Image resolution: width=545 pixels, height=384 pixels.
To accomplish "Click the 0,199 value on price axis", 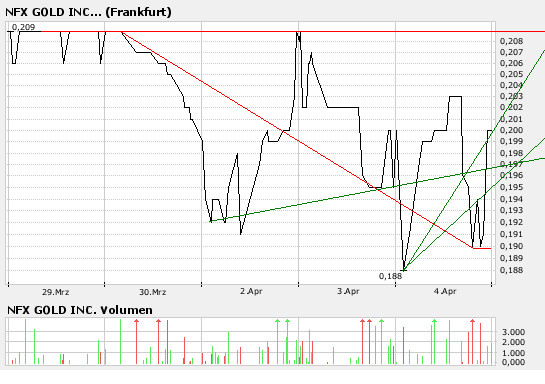I will (511, 141).
